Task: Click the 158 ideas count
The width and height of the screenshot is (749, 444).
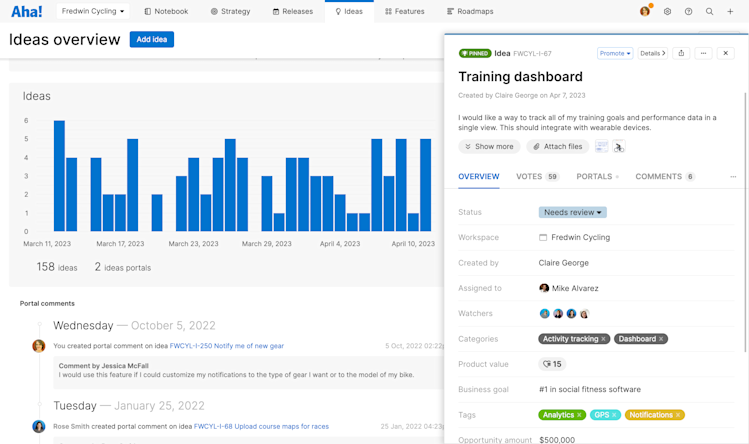Action: [x=57, y=267]
